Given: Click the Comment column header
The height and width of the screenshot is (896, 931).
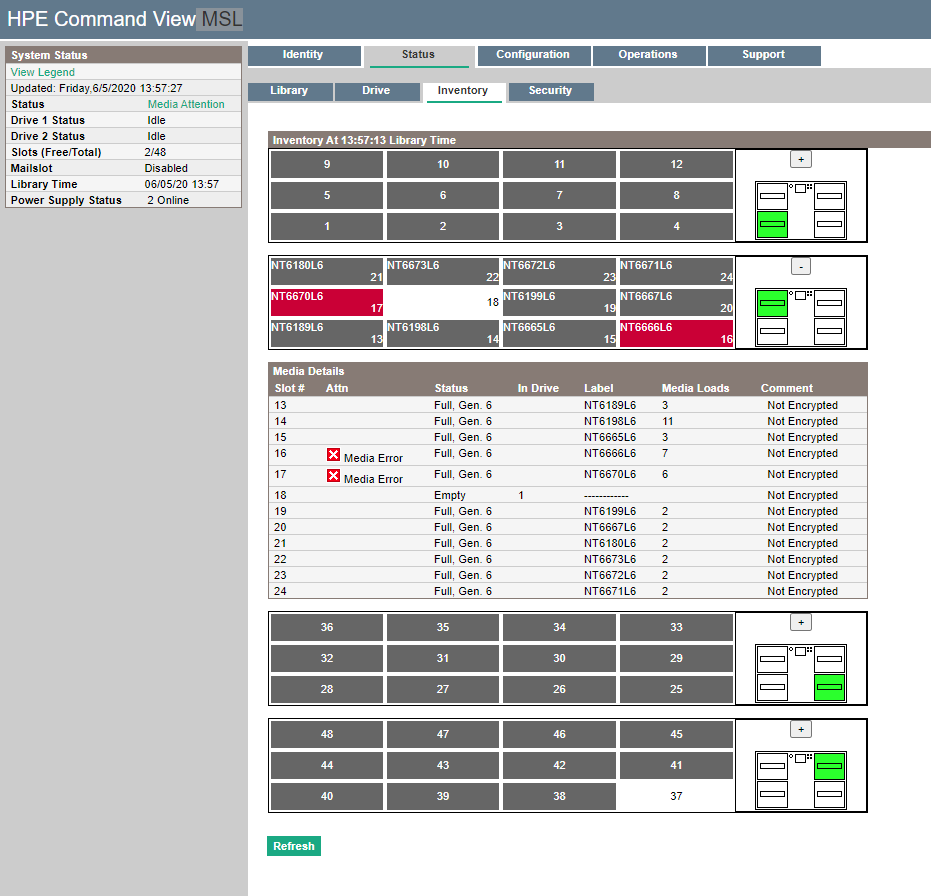Looking at the screenshot, I should (x=787, y=388).
